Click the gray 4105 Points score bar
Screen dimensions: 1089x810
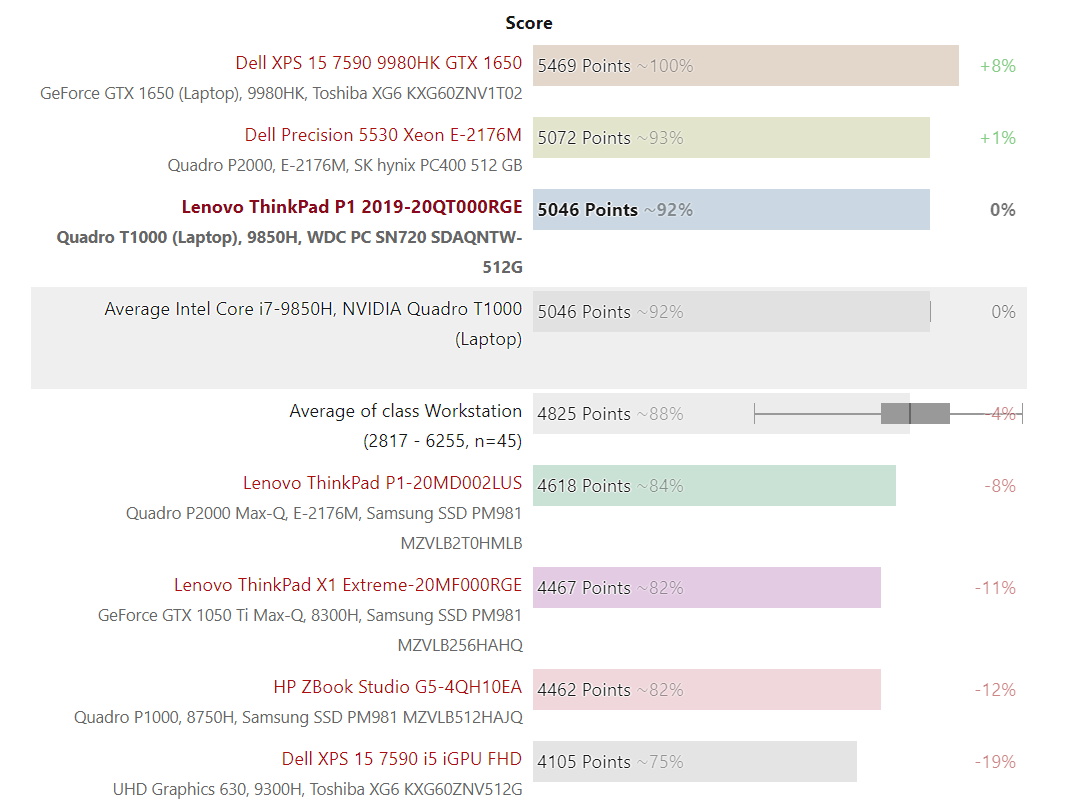click(695, 762)
